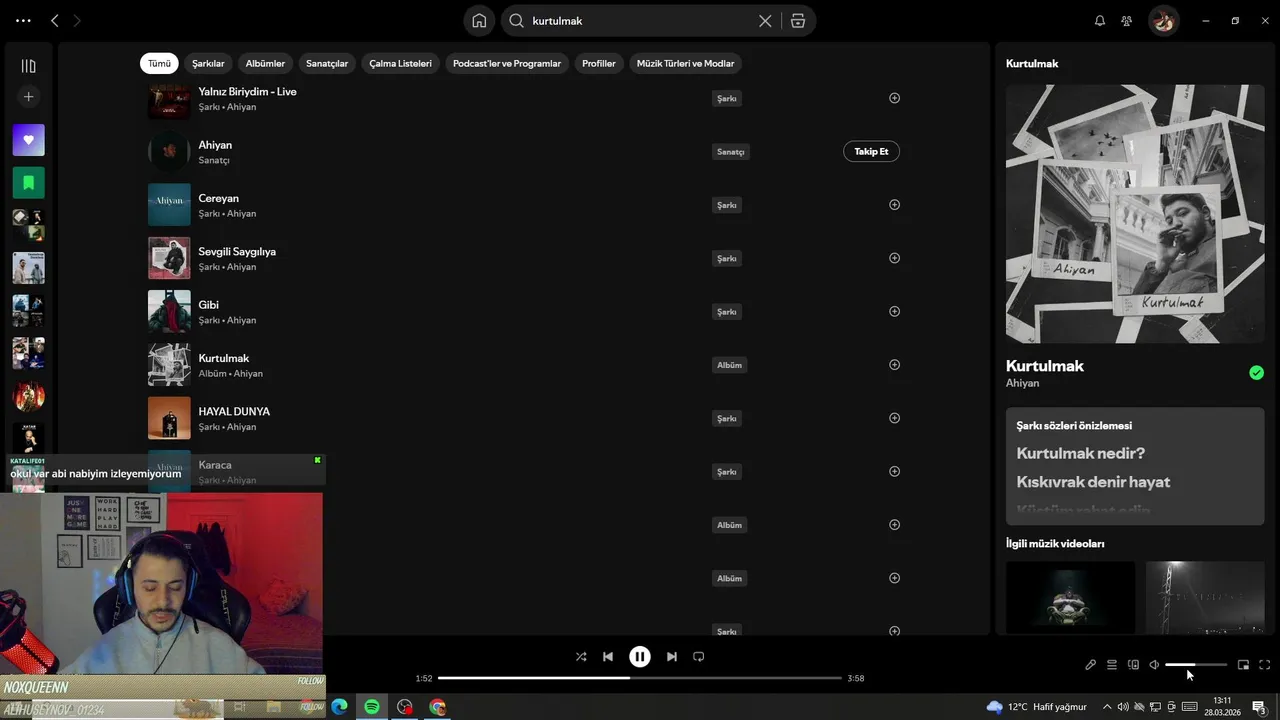Viewport: 1280px width, 720px height.
Task: Open the weather widget Hafif yağmur
Action: 1037,707
